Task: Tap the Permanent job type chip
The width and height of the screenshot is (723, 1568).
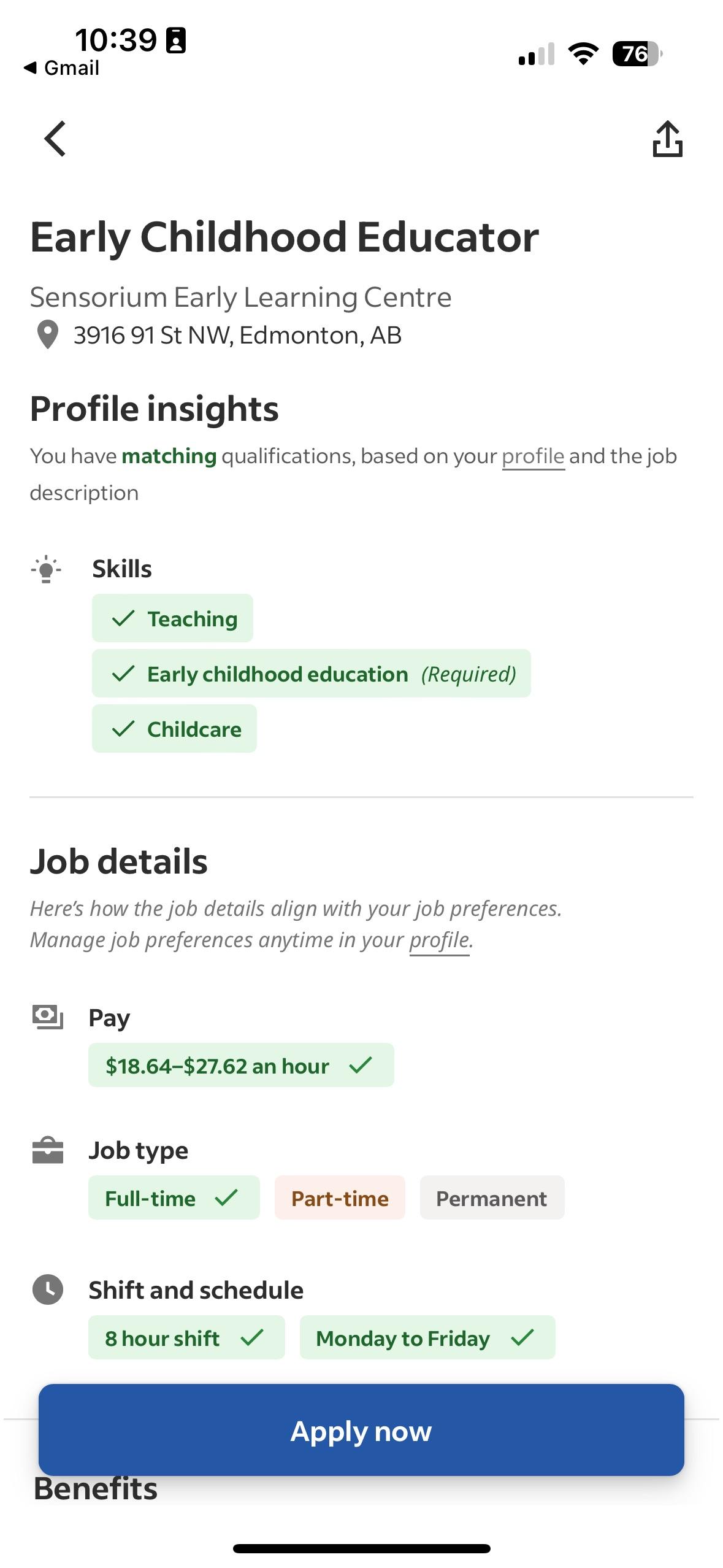Action: pos(491,1198)
